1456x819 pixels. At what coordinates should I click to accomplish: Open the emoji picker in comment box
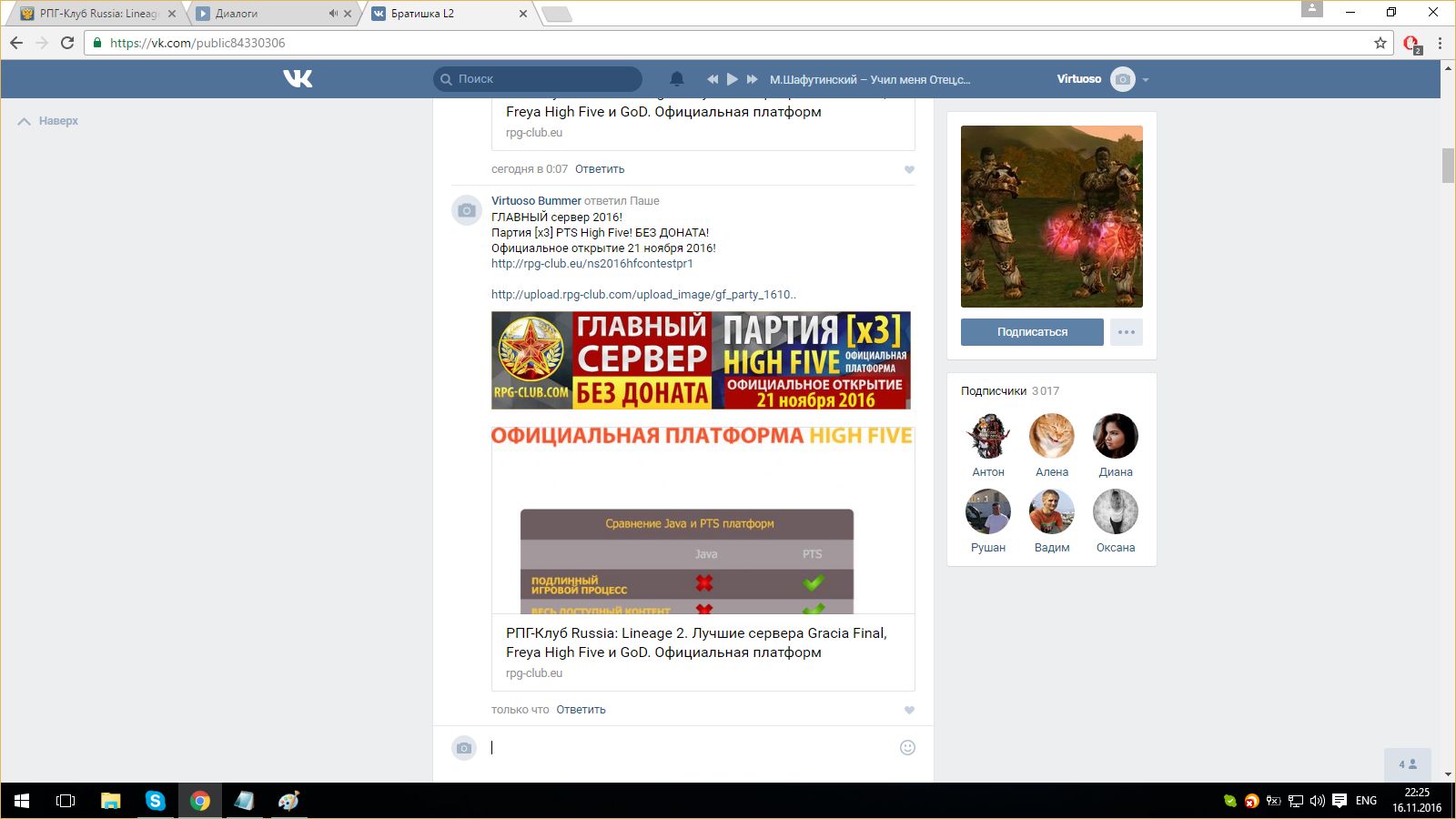907,748
